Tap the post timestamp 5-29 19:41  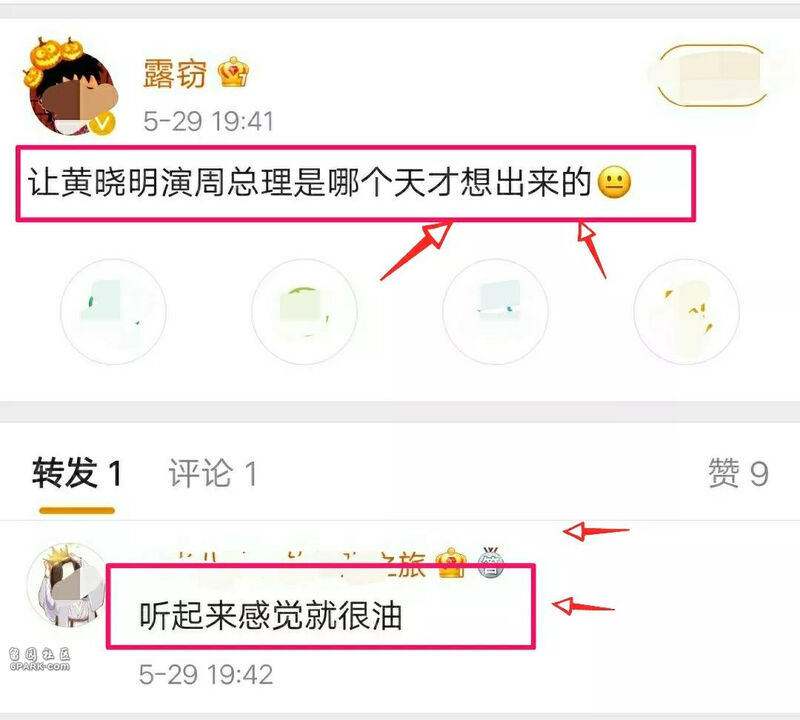[x=208, y=121]
